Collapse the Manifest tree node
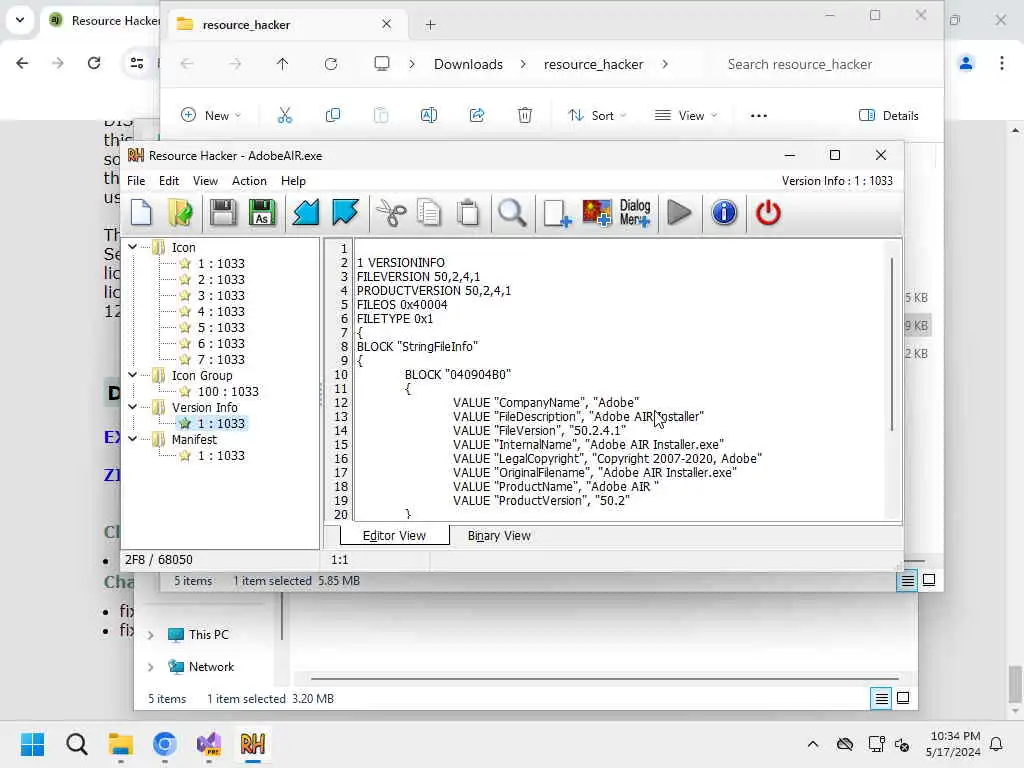 133,439
